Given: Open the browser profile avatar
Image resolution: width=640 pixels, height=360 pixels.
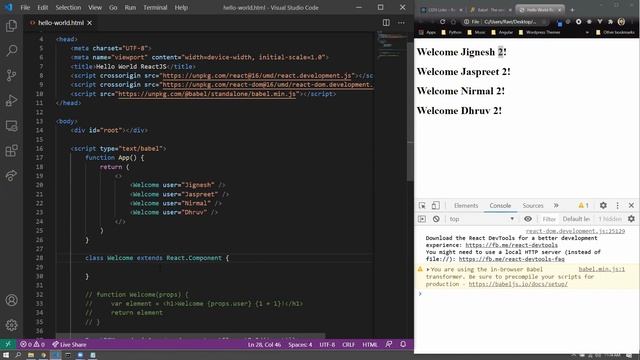Looking at the screenshot, I should [x=621, y=22].
